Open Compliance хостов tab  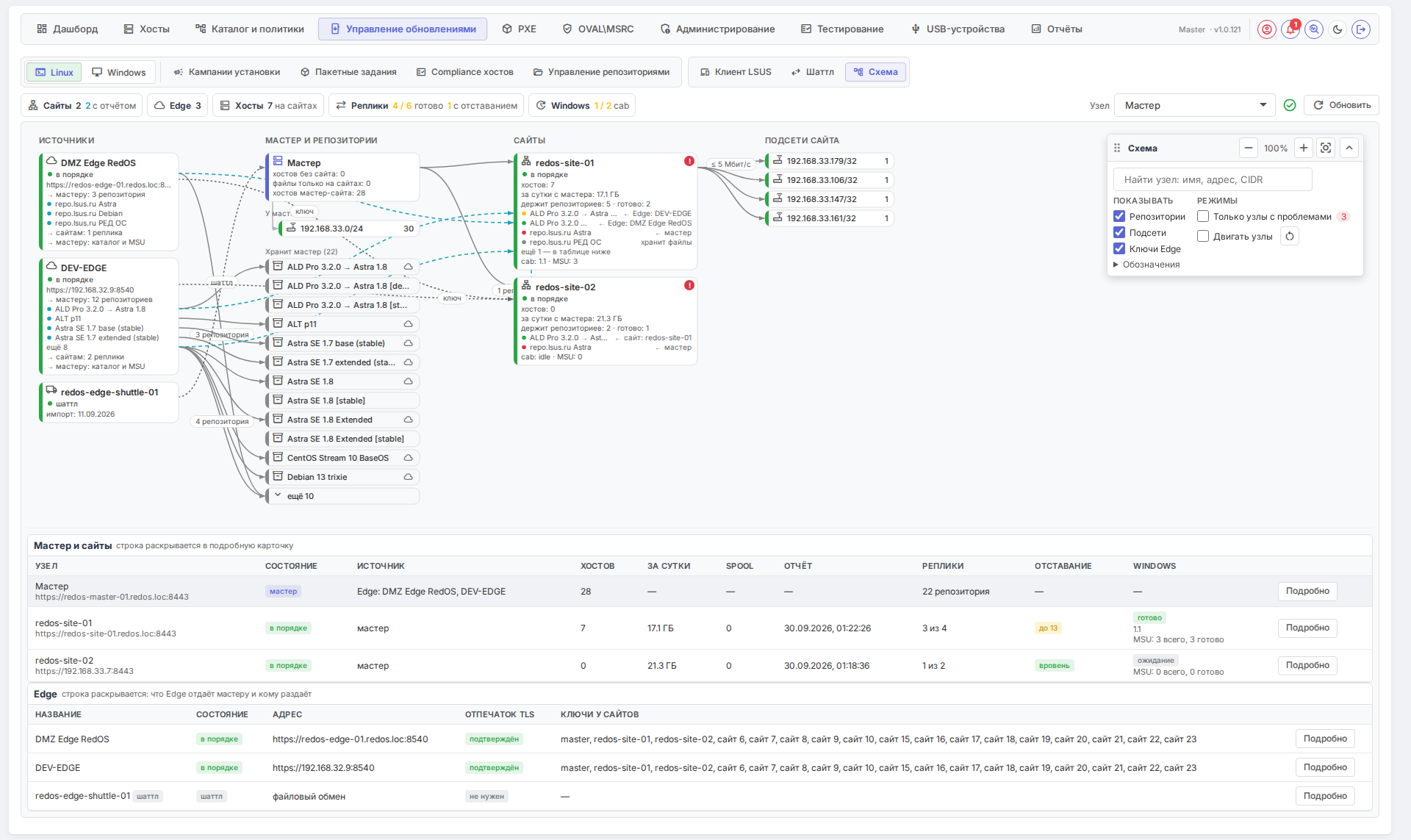(x=464, y=72)
